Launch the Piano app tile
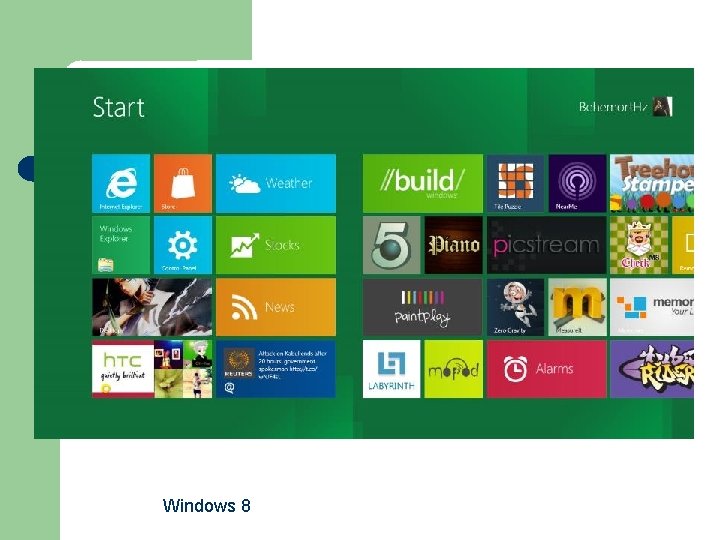720x540 pixels. tap(453, 245)
